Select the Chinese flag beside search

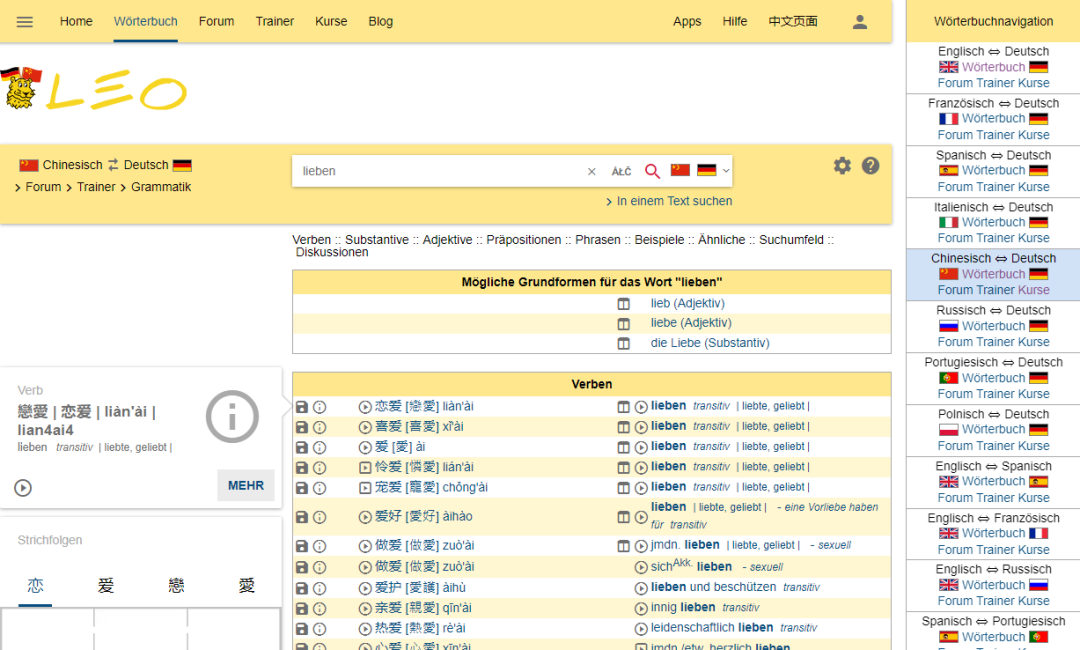click(x=681, y=170)
